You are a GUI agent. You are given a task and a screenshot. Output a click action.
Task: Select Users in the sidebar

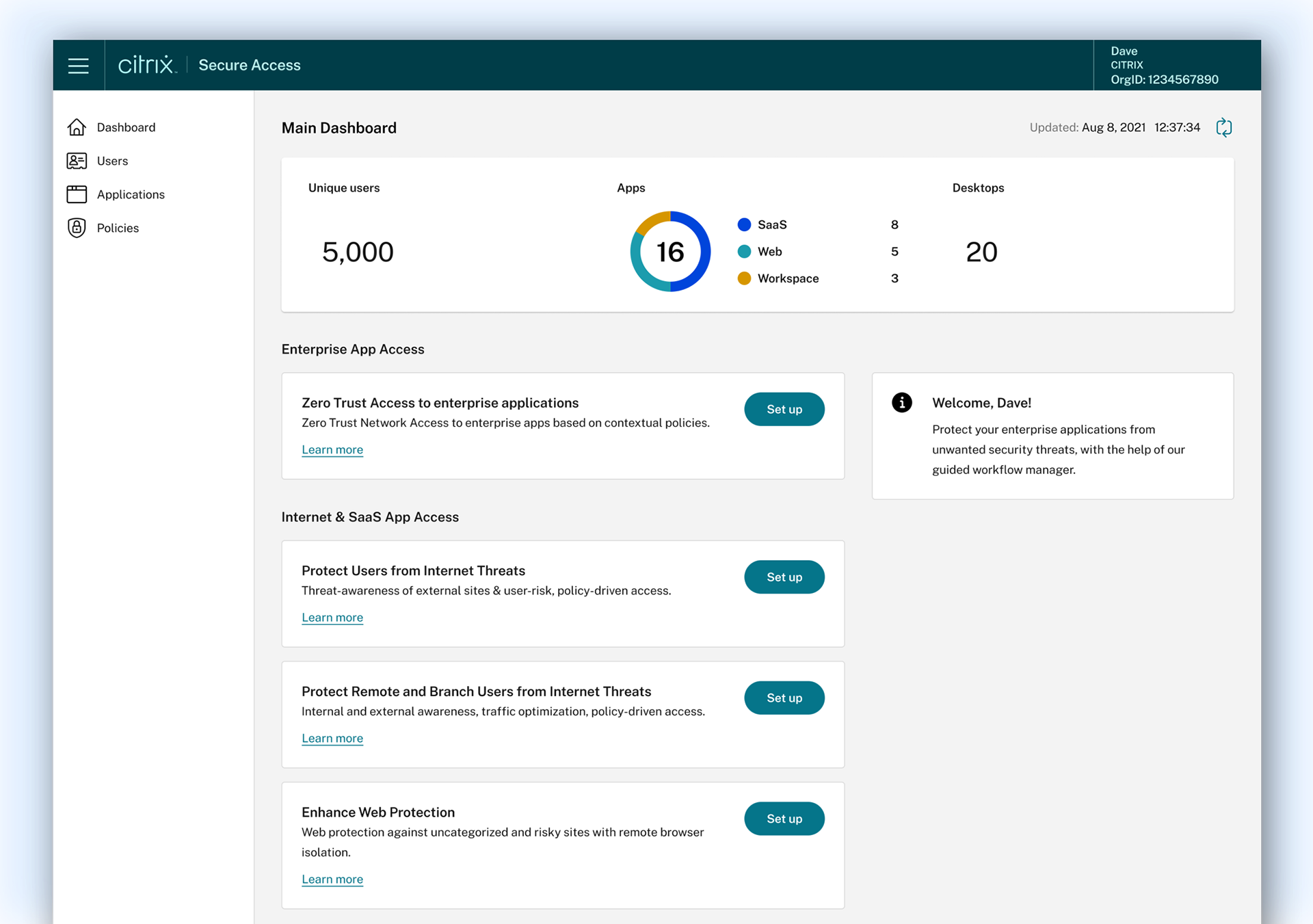[x=112, y=161]
